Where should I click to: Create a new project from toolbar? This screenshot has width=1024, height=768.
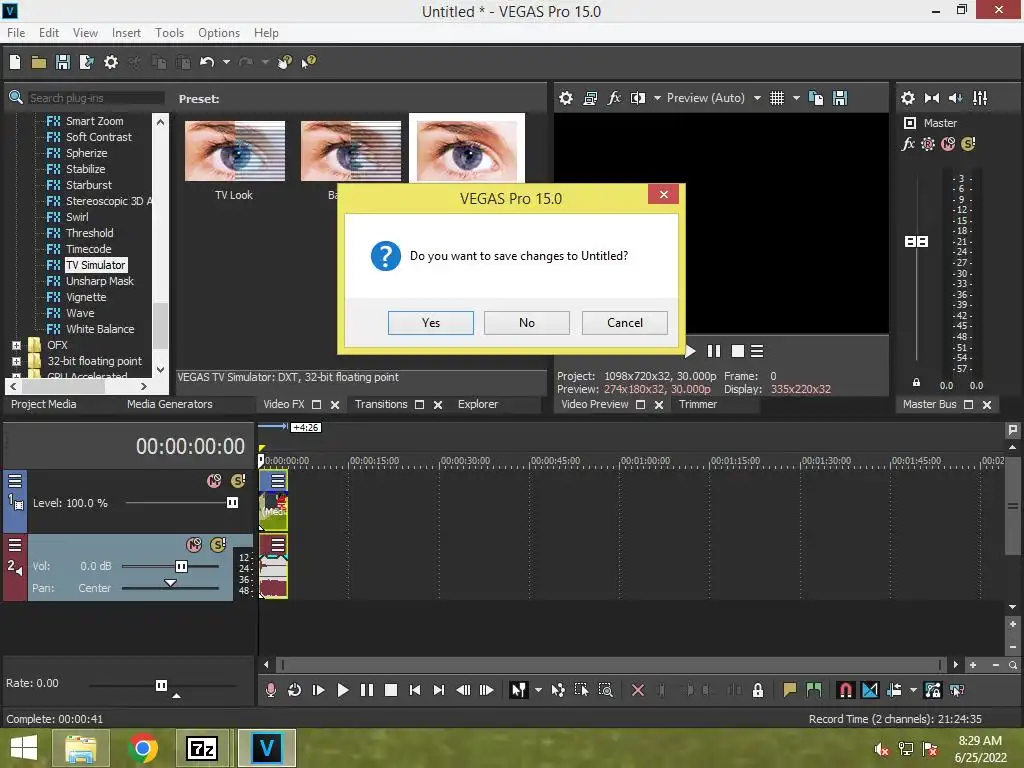point(15,62)
